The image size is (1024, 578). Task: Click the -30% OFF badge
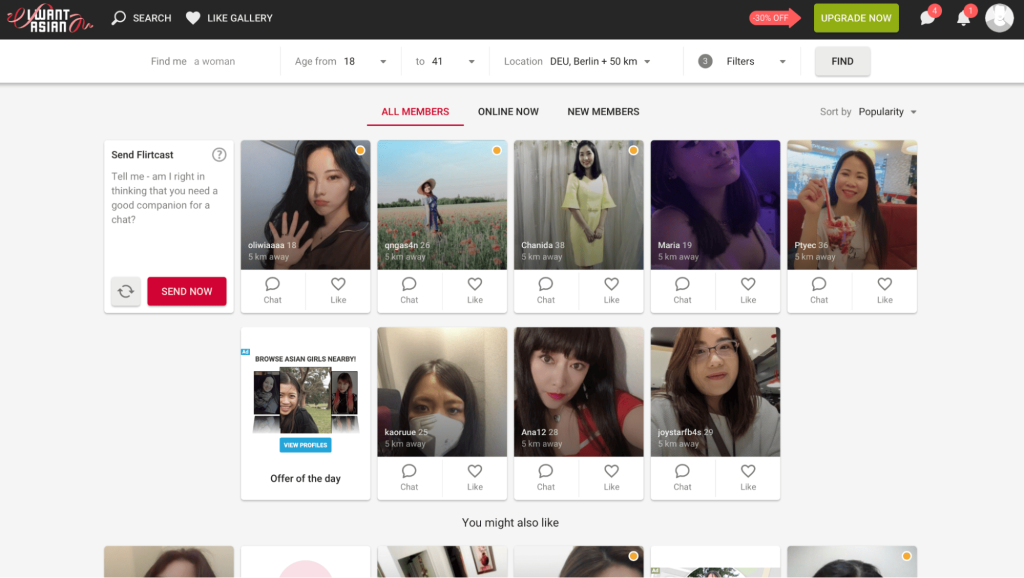[x=775, y=18]
